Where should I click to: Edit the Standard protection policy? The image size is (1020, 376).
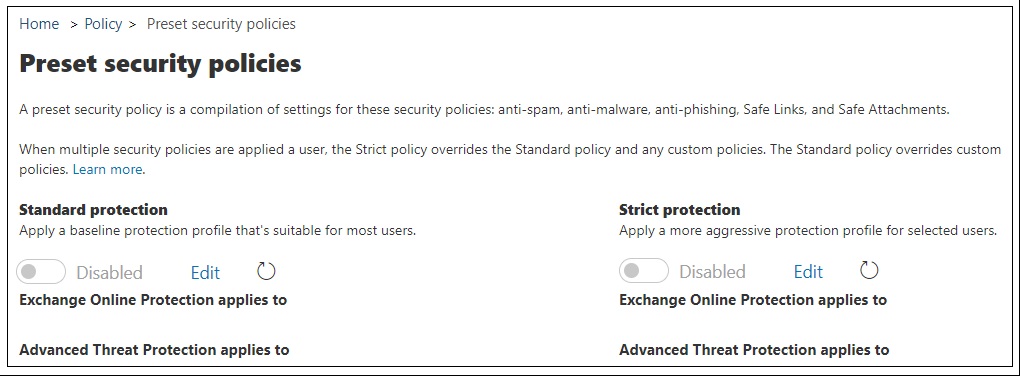(206, 273)
